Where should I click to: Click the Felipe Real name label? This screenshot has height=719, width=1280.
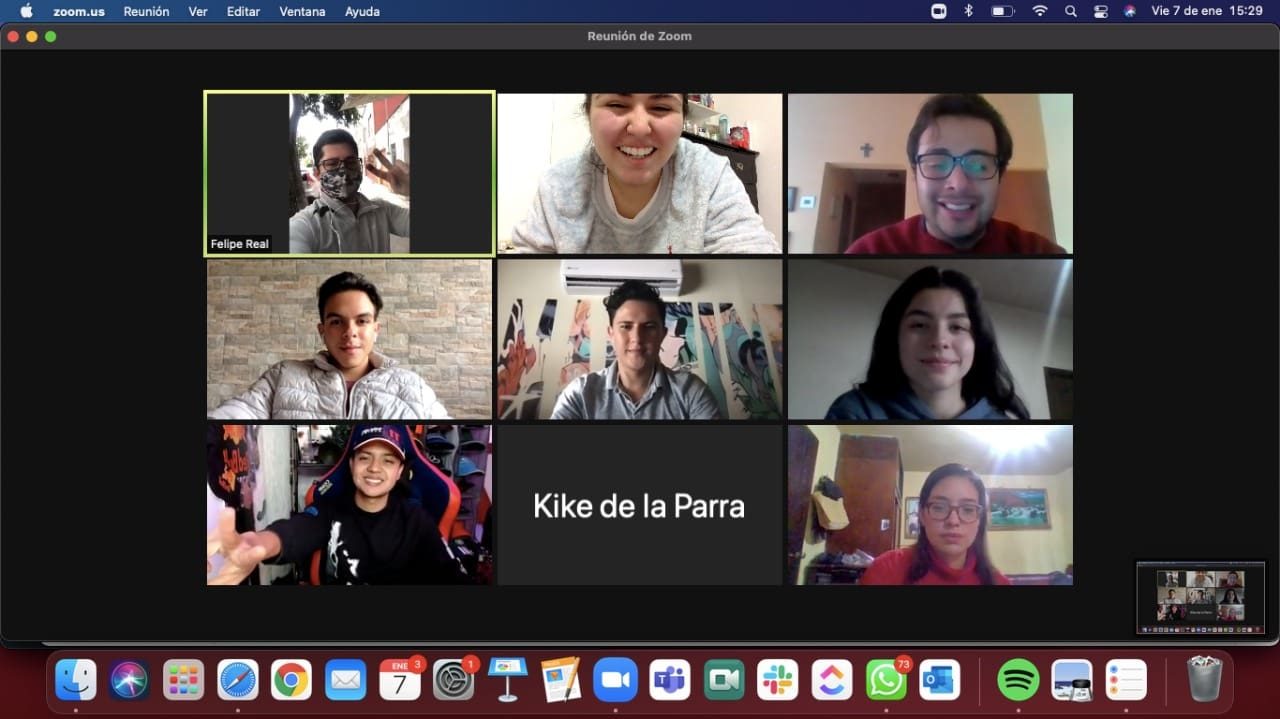pos(239,244)
